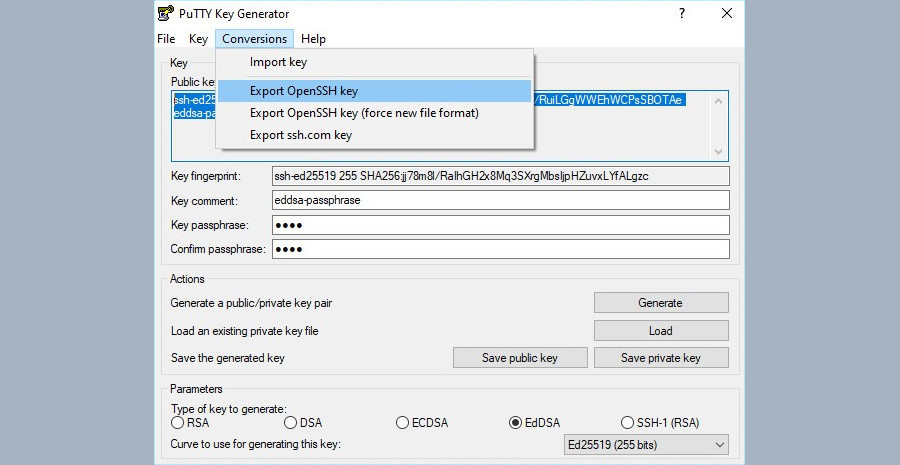900x465 pixels.
Task: Click public key scrollbar up arrow
Action: (719, 101)
